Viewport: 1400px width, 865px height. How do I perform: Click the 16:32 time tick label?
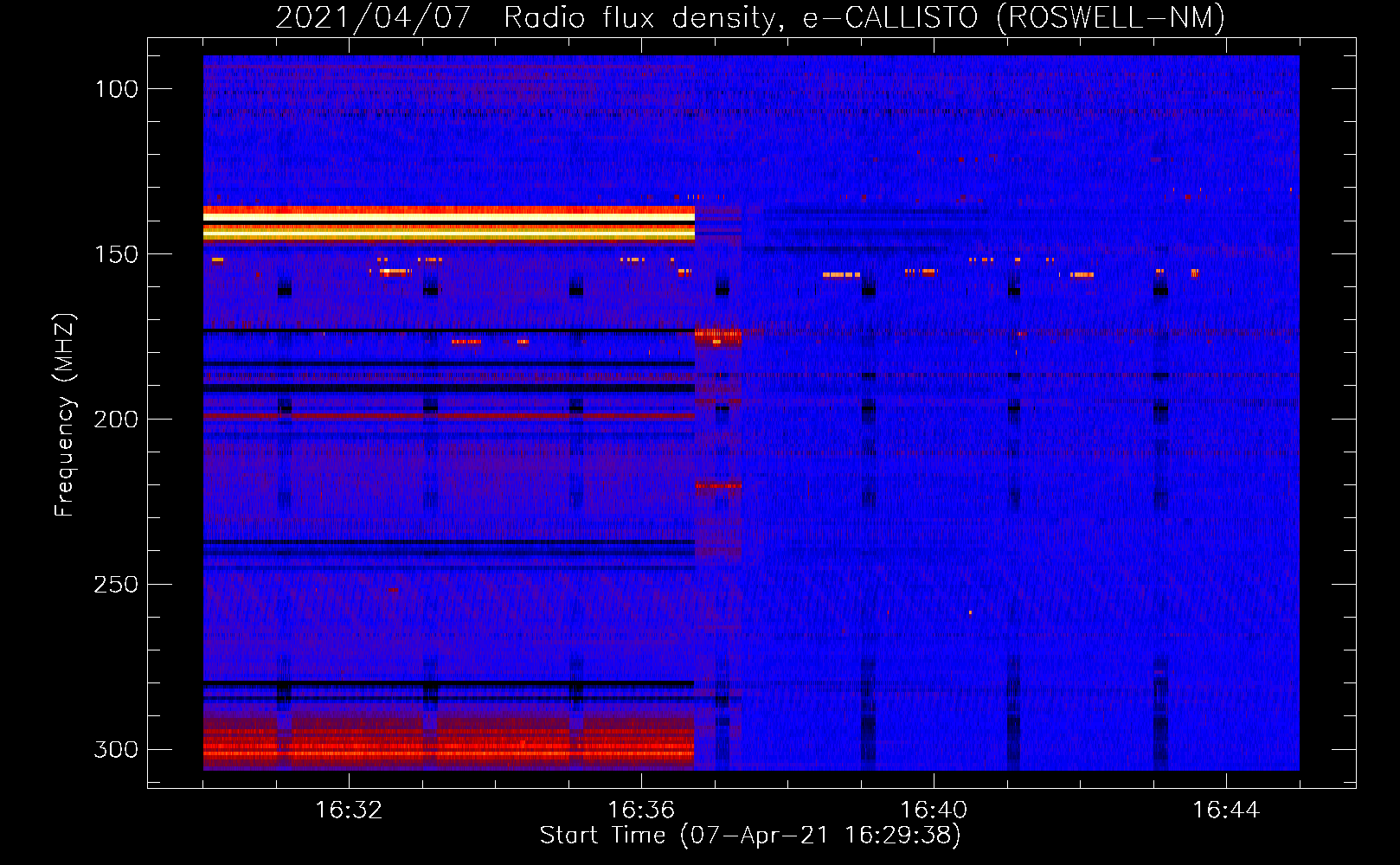tap(349, 811)
